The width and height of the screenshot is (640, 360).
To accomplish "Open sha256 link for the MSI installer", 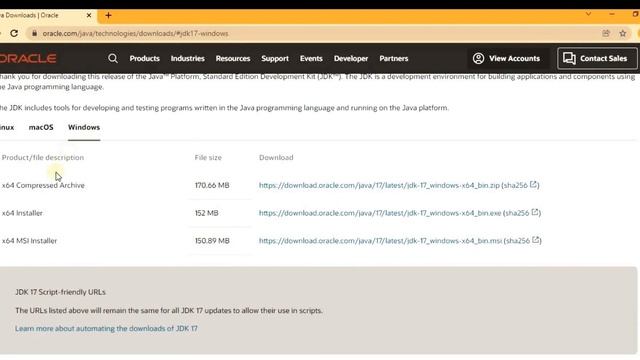I will [522, 240].
